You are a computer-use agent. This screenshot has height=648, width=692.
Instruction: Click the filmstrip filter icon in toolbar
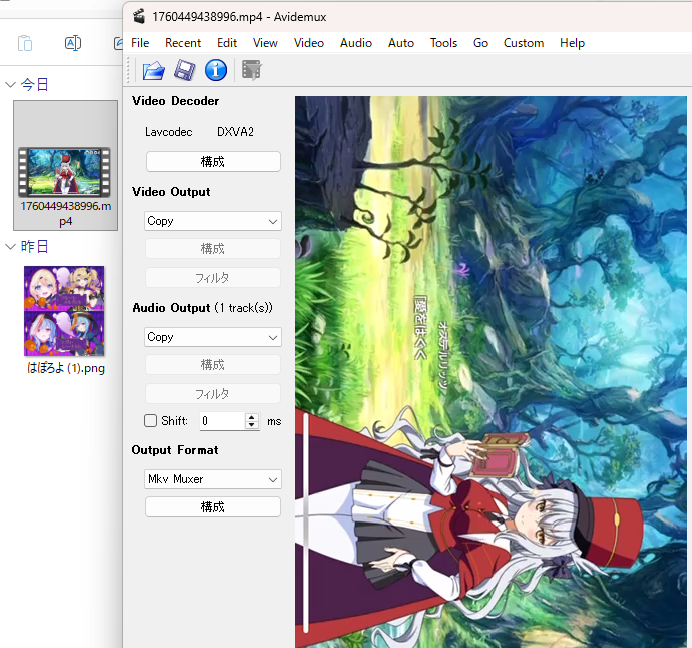point(252,70)
